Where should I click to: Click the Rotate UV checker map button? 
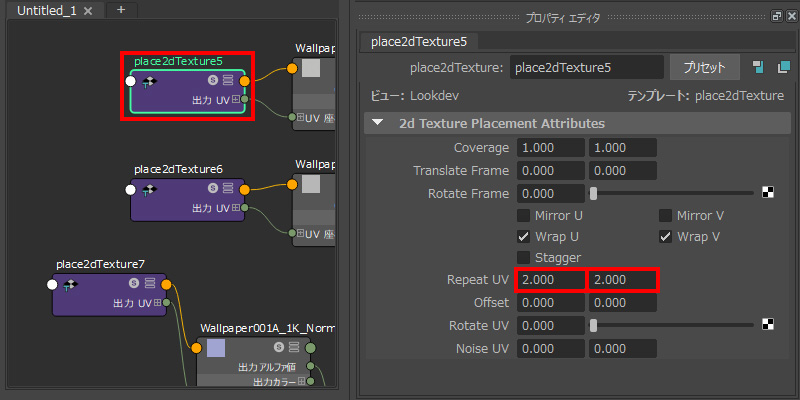coord(768,325)
